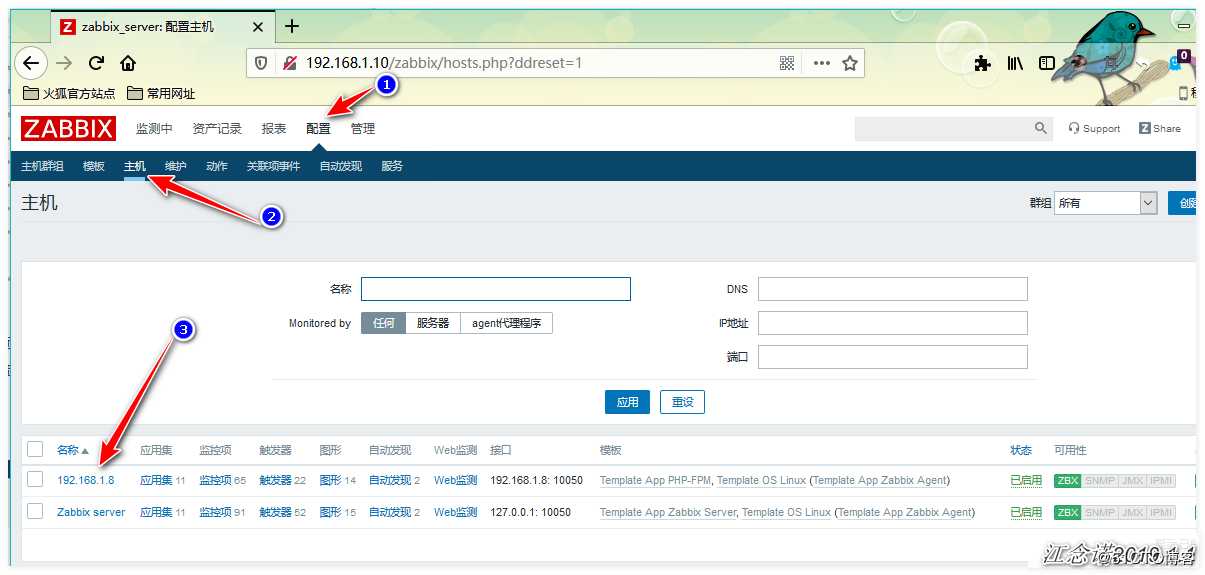Sort hosts by the 名称 column header

72,451
